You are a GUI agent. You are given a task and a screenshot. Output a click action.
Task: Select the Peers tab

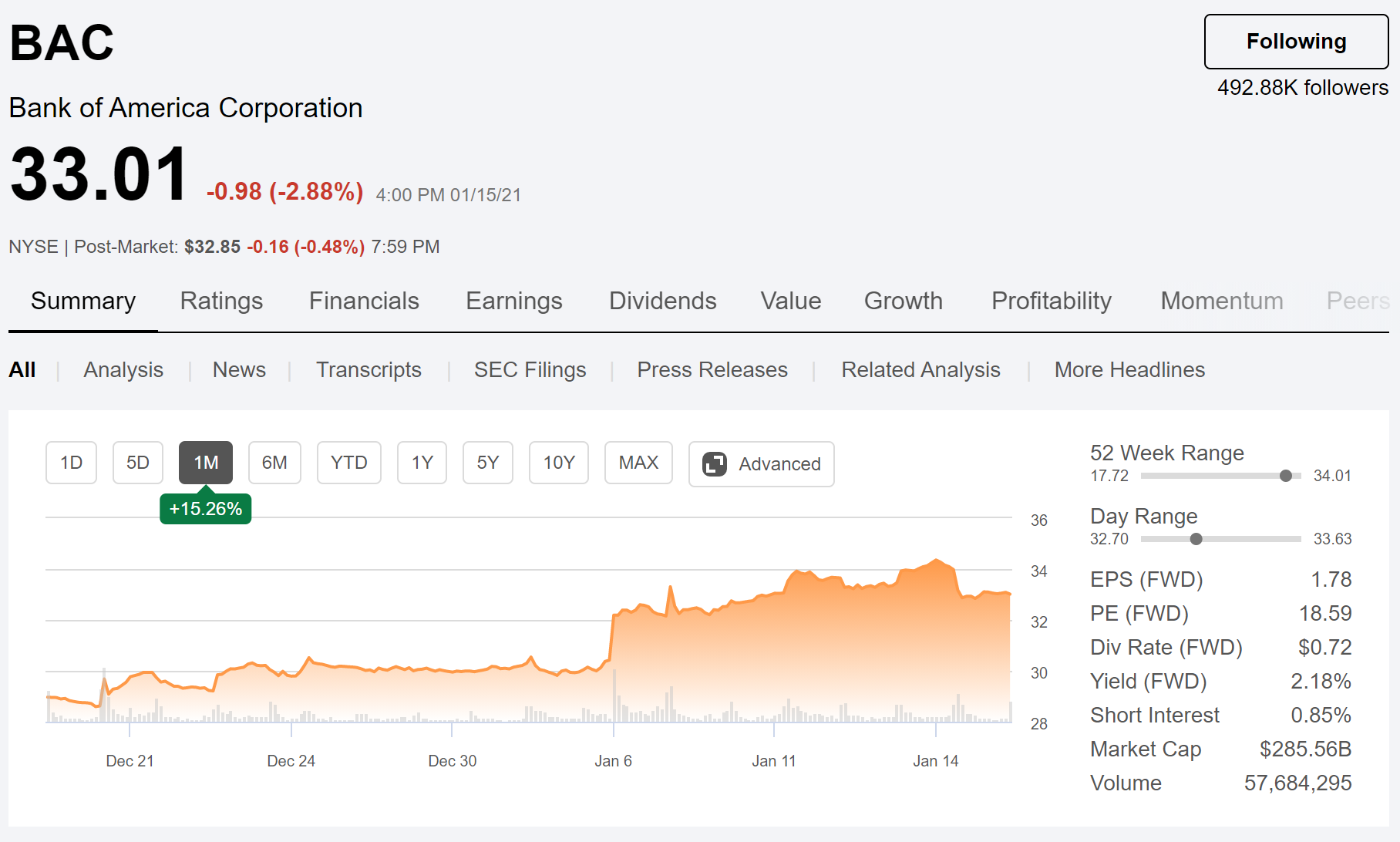(1358, 301)
